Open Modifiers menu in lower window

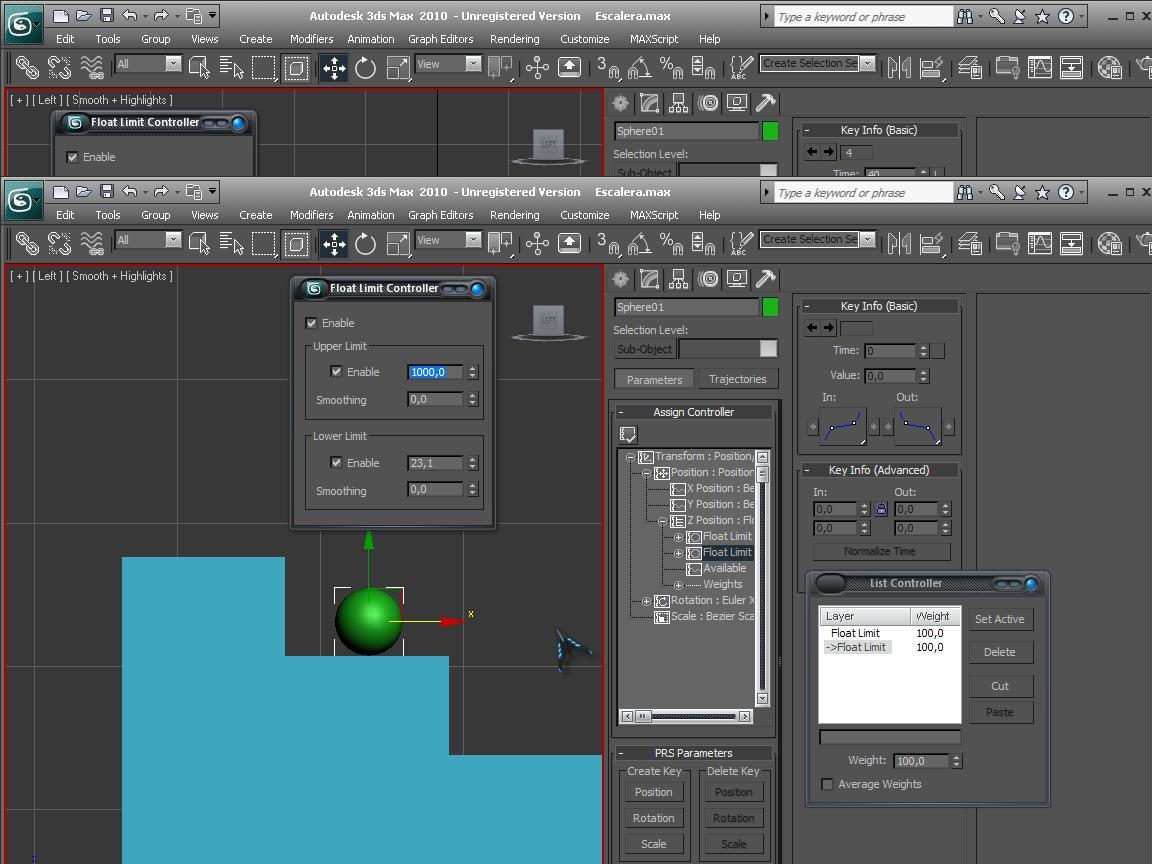(x=312, y=215)
